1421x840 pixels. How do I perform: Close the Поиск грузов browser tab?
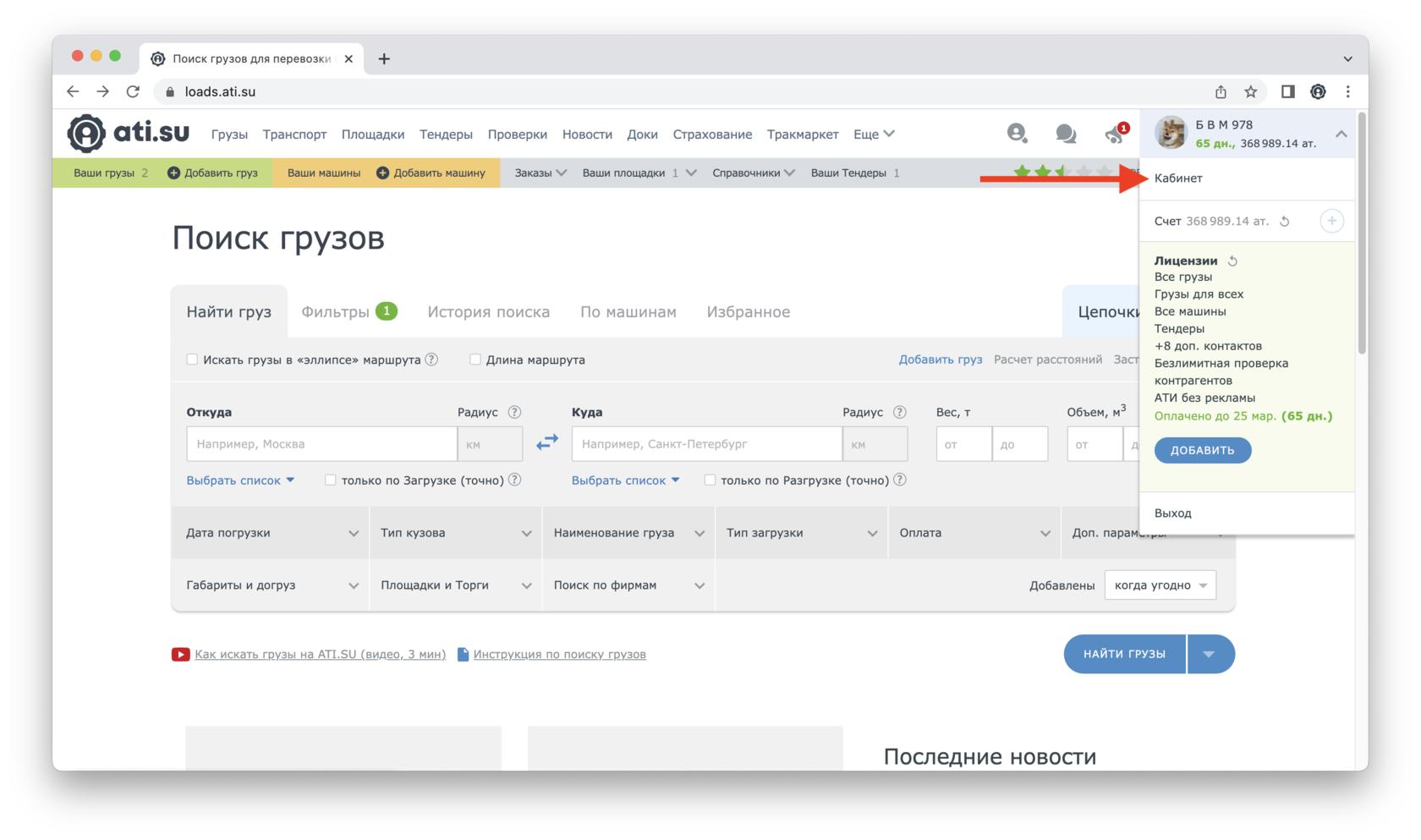[348, 58]
